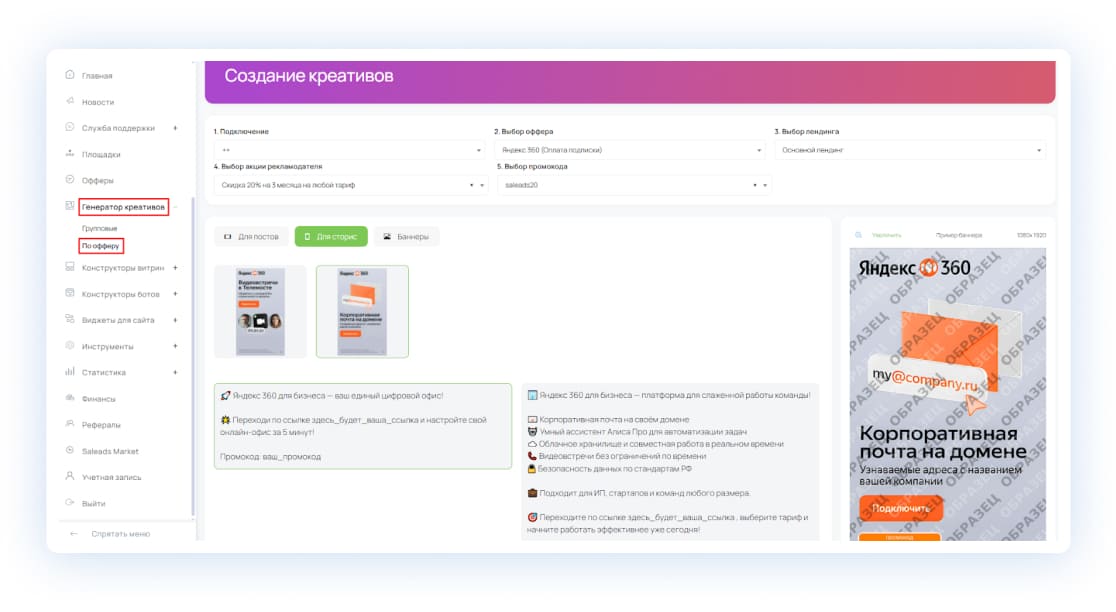Click the Выйти logout icon
This screenshot has height=612, width=1116.
pos(70,503)
